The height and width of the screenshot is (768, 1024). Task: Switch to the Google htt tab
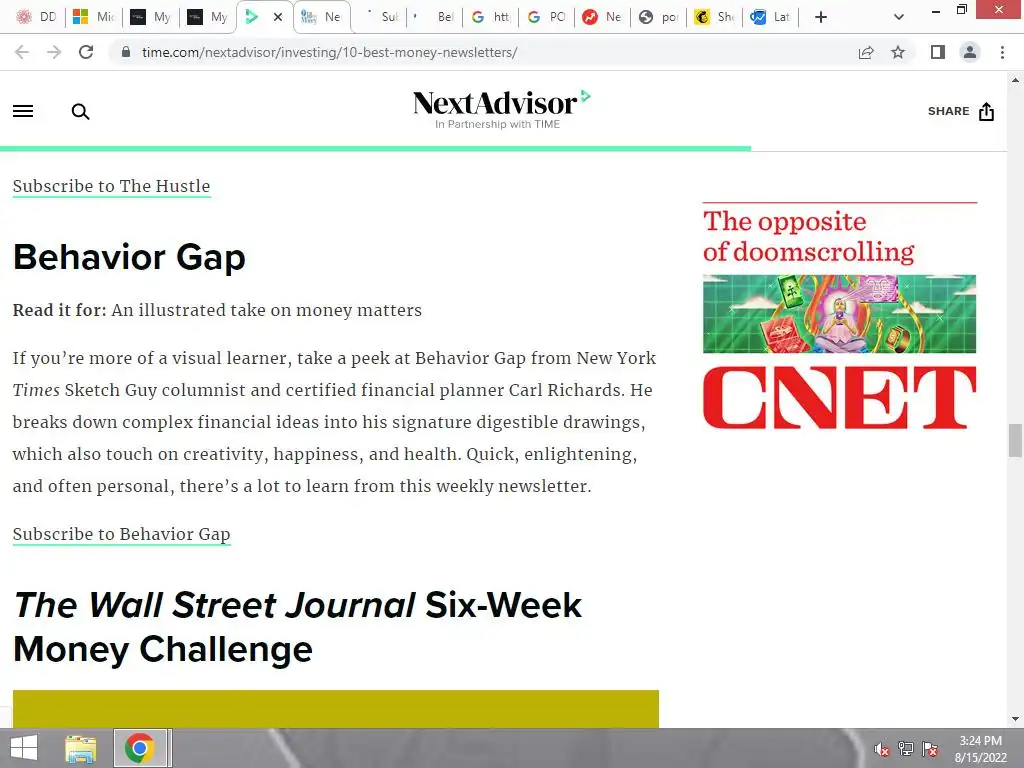coord(490,17)
